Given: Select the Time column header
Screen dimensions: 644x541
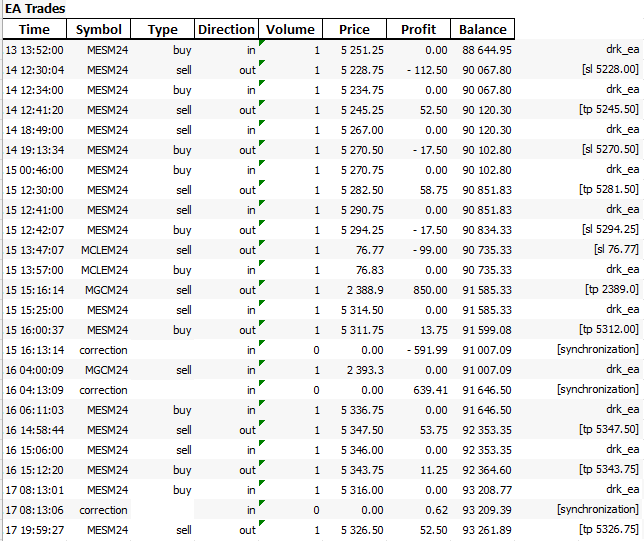Looking at the screenshot, I should (x=34, y=29).
